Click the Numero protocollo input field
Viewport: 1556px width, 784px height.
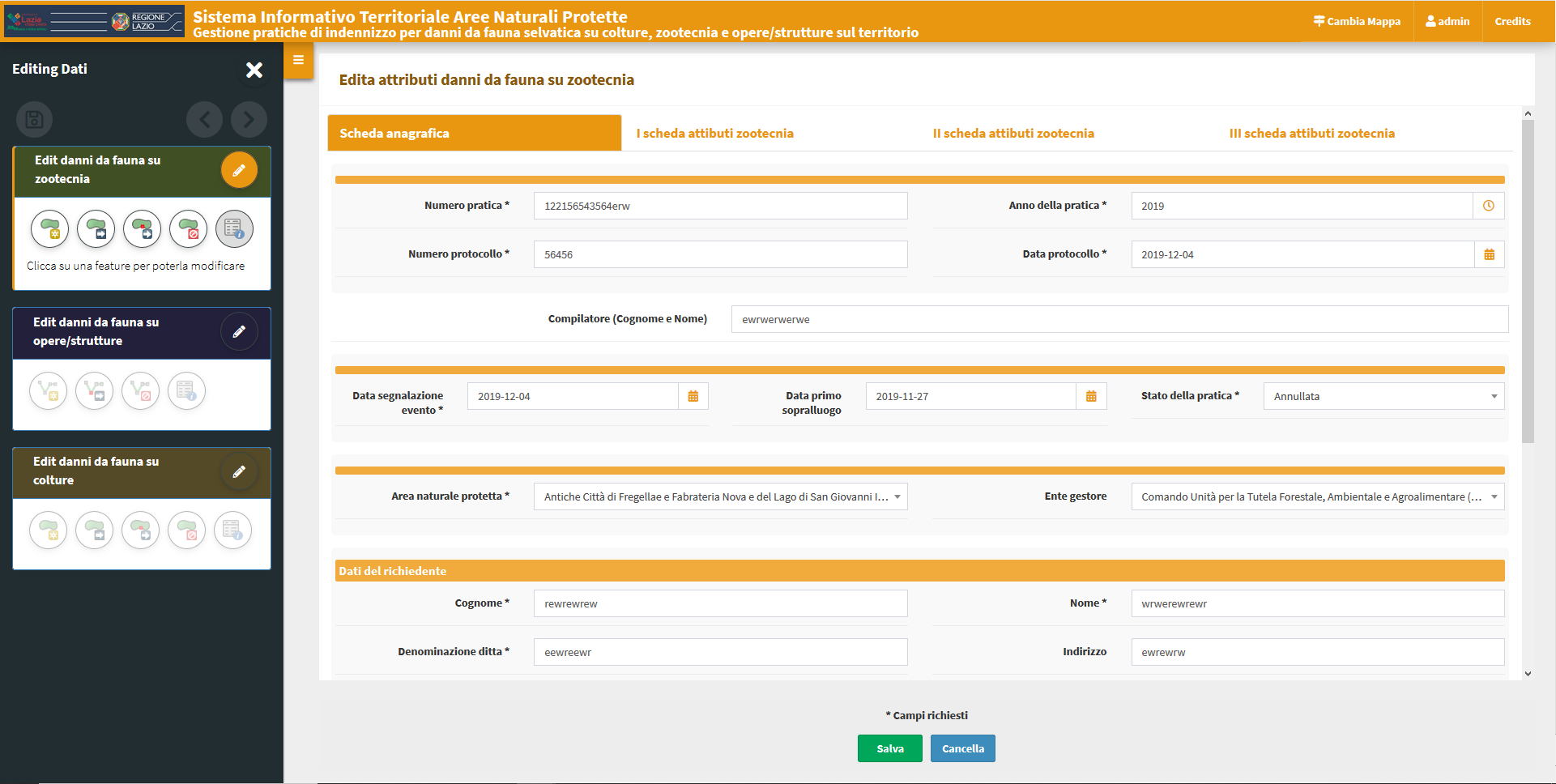(720, 254)
